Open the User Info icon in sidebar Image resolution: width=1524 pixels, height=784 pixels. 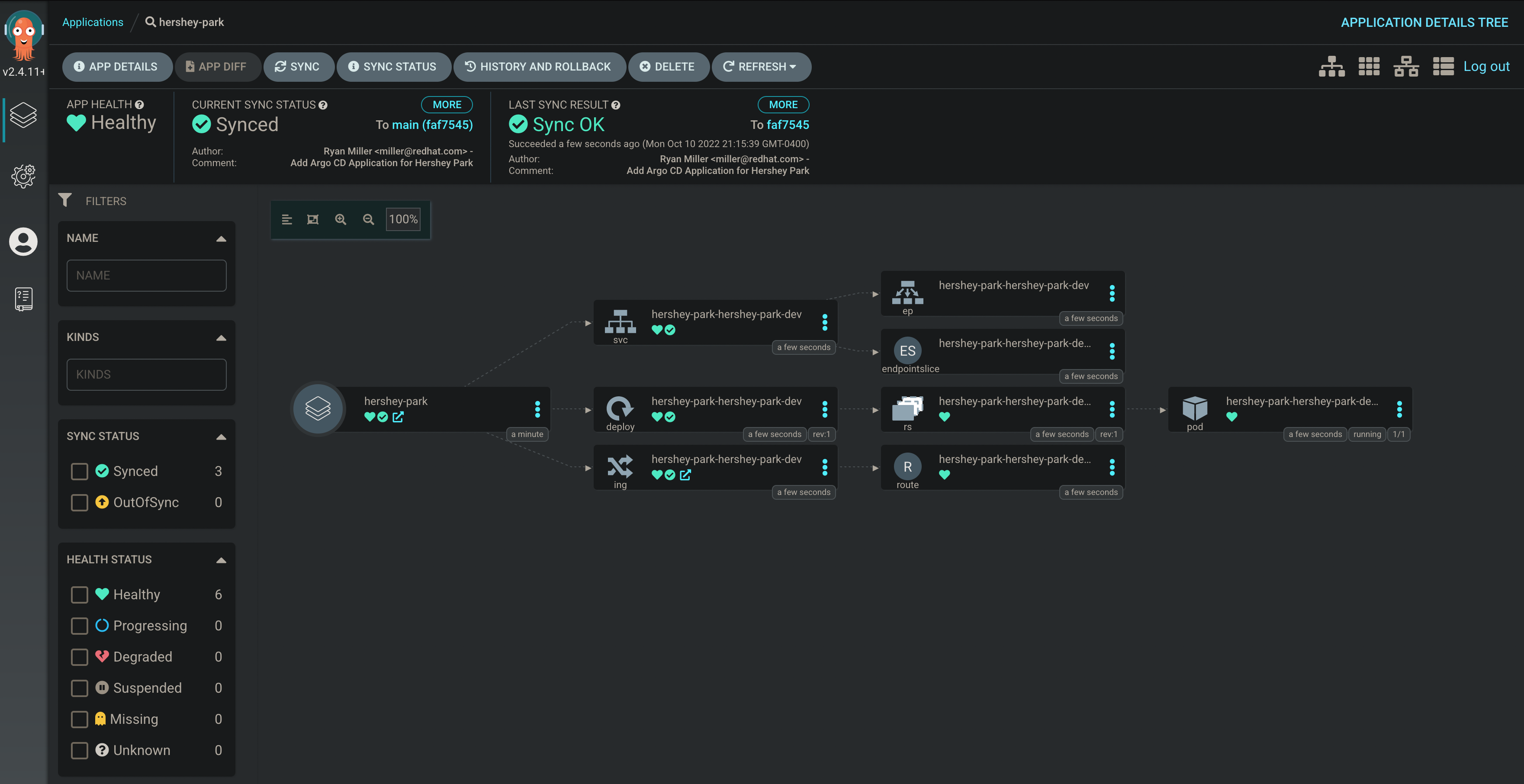coord(24,241)
